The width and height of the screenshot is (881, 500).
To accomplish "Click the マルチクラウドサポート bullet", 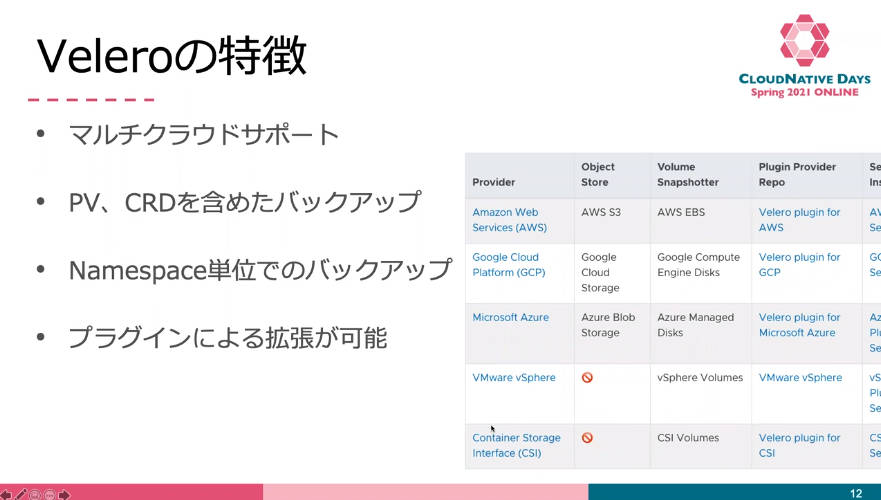I will coord(203,135).
